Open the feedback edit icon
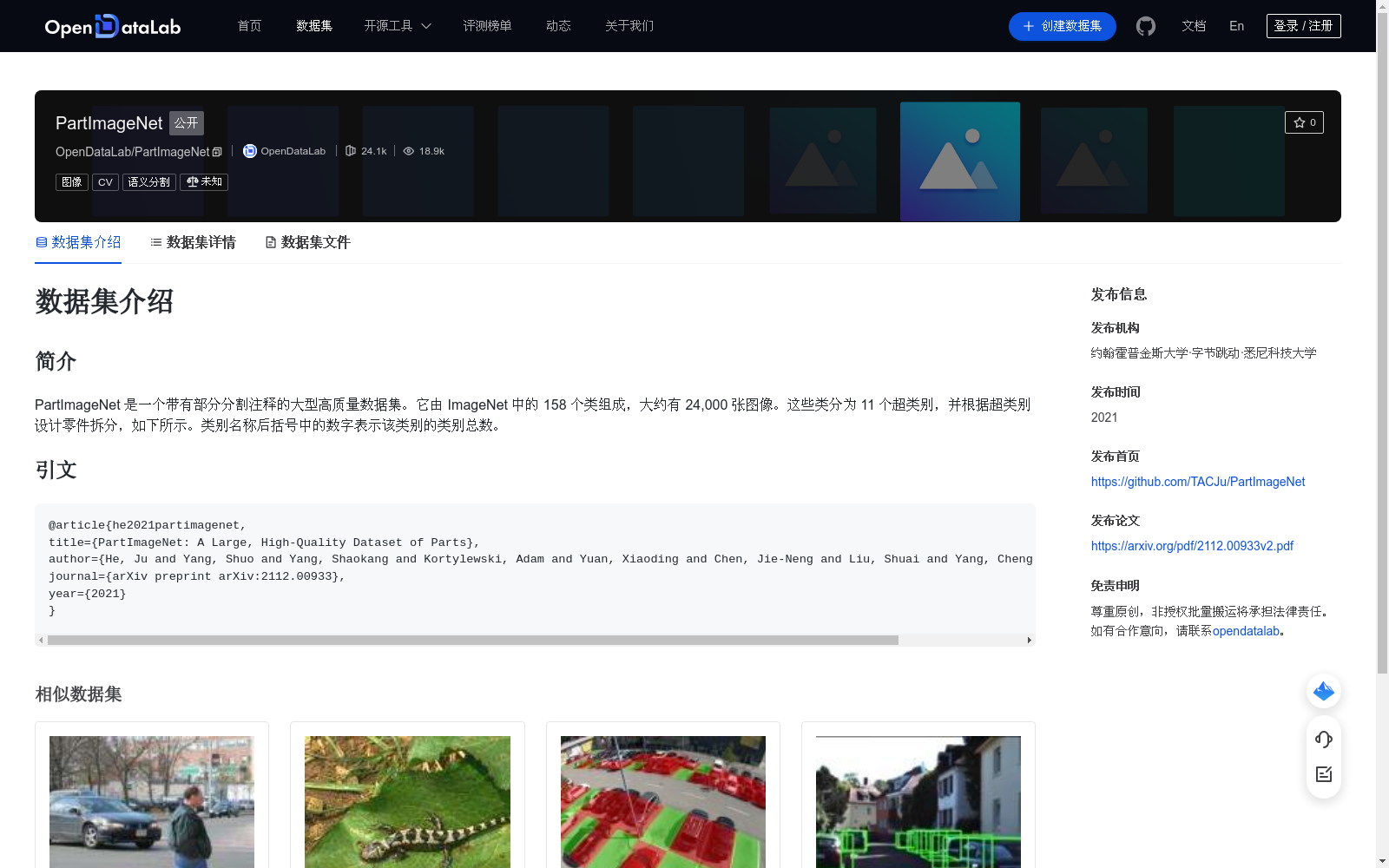Screen dimensions: 1389x868 click(1324, 774)
